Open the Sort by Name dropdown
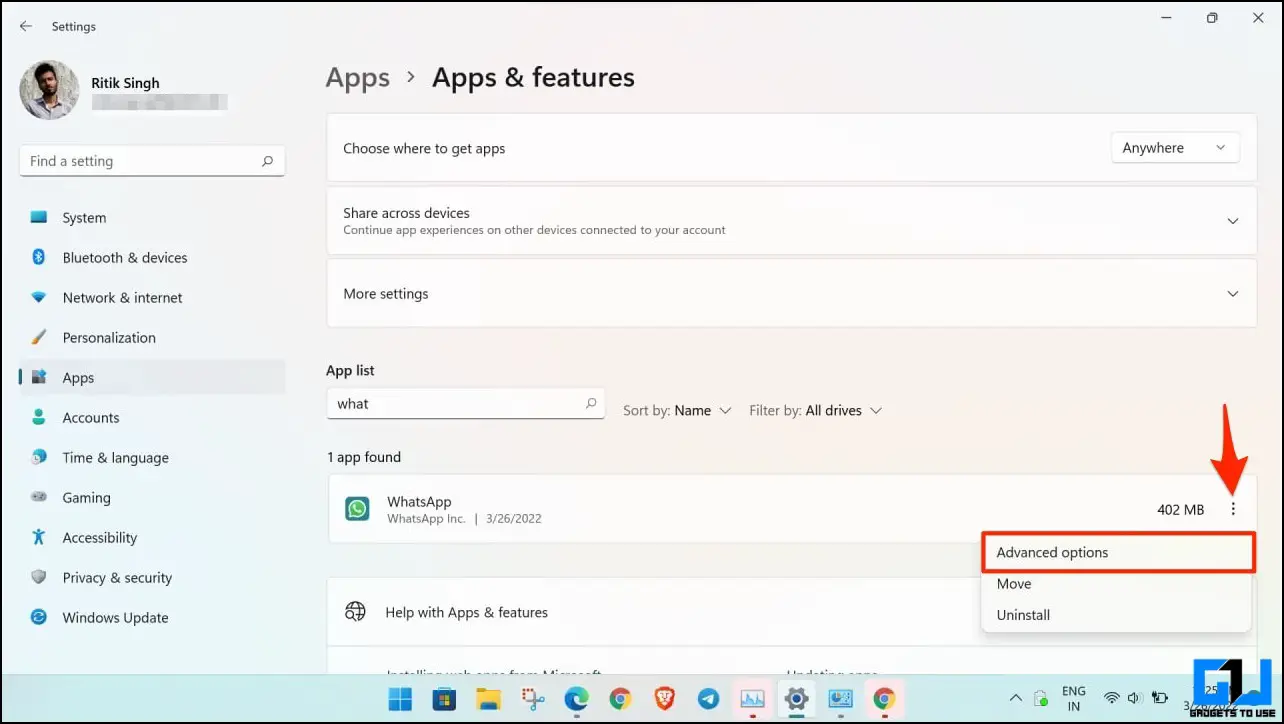The image size is (1284, 724). (x=677, y=411)
